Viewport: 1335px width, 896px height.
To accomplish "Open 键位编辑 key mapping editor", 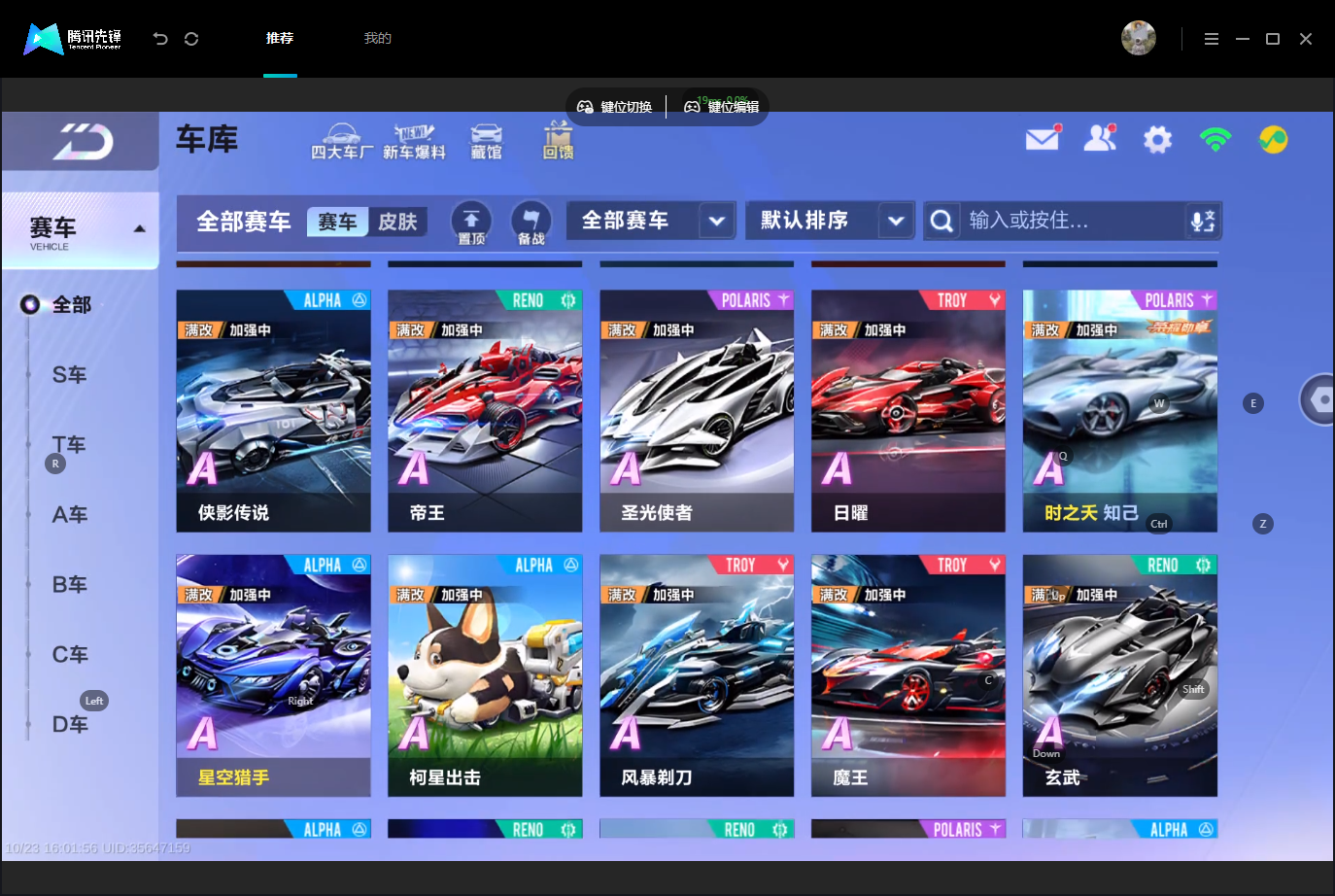I will tap(722, 107).
